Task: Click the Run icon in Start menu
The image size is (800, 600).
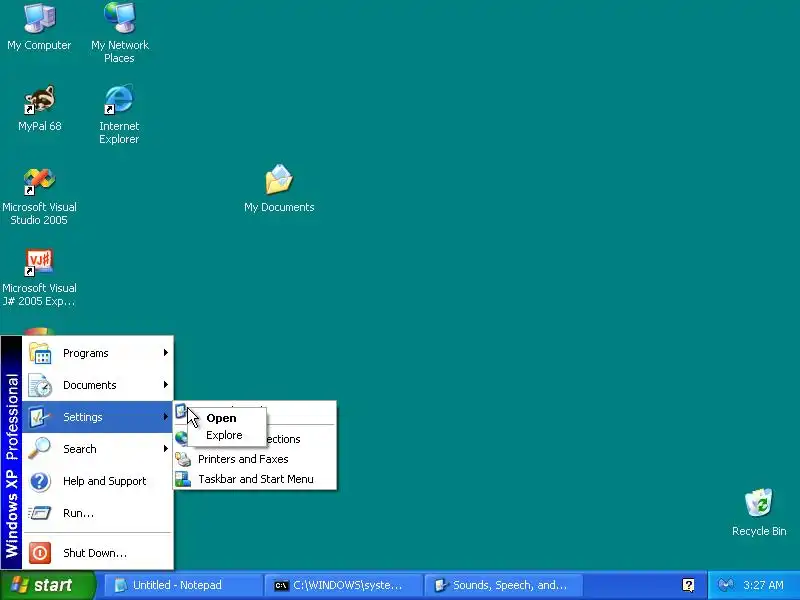Action: point(40,513)
